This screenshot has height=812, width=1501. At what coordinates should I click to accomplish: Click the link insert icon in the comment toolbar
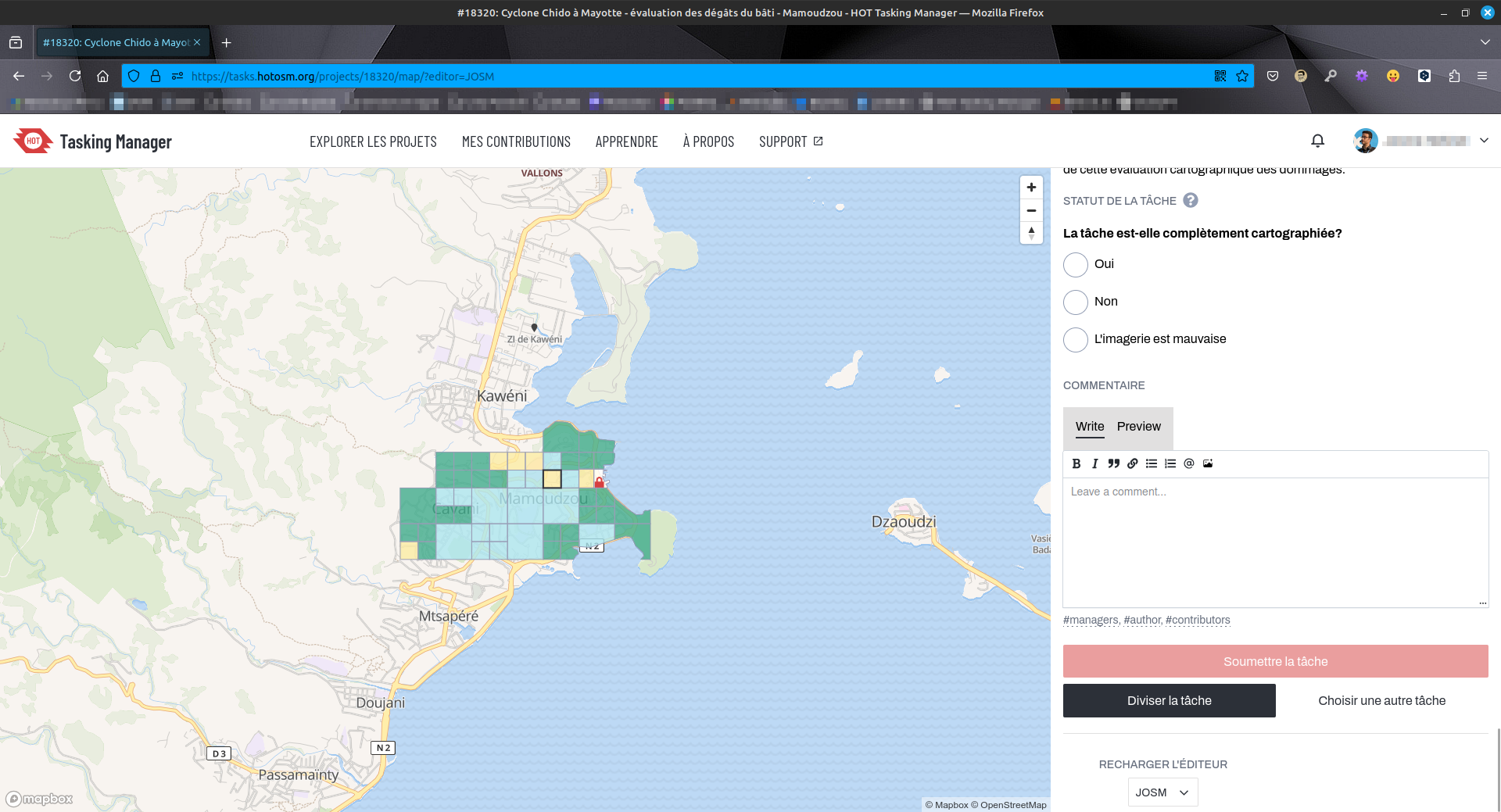tap(1132, 463)
